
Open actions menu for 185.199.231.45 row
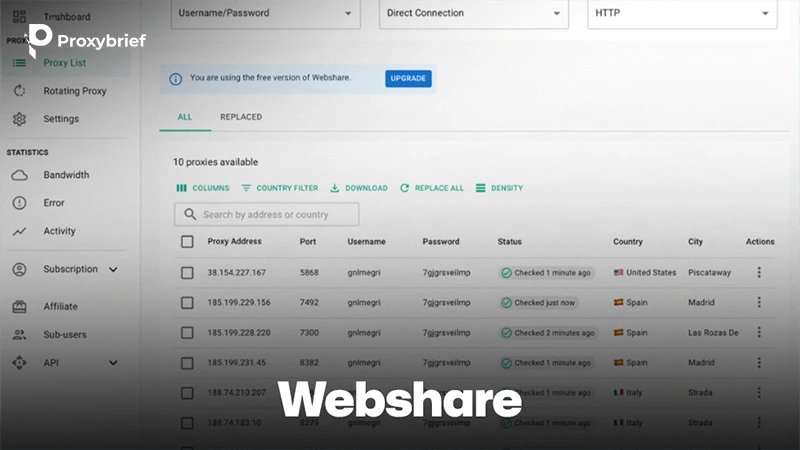(x=759, y=363)
